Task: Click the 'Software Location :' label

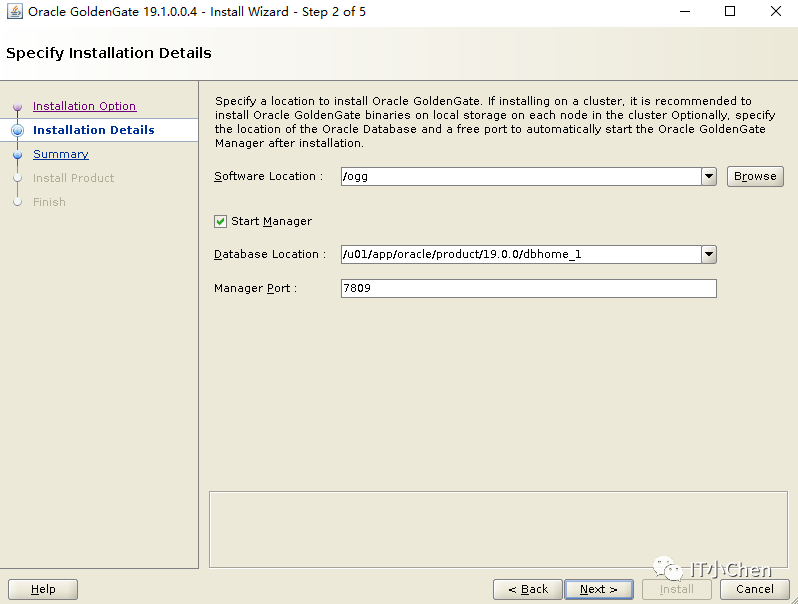Action: [x=268, y=176]
